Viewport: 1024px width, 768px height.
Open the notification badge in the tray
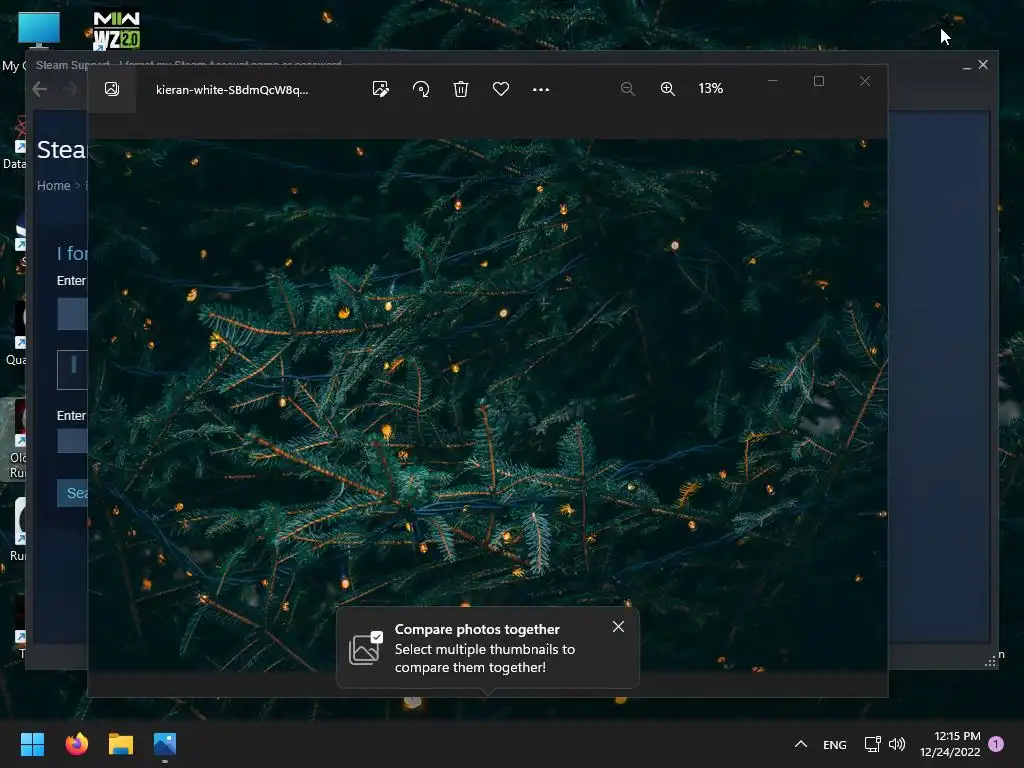pos(996,744)
